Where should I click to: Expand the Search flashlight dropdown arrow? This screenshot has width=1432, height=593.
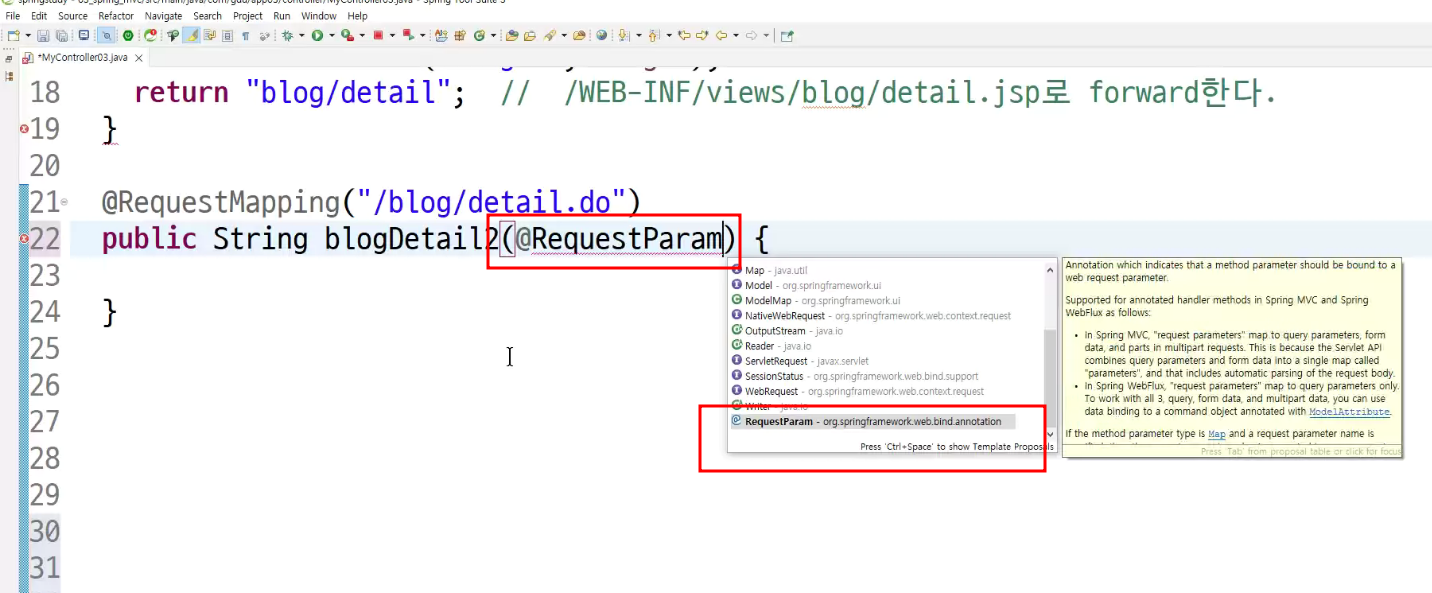click(x=564, y=35)
